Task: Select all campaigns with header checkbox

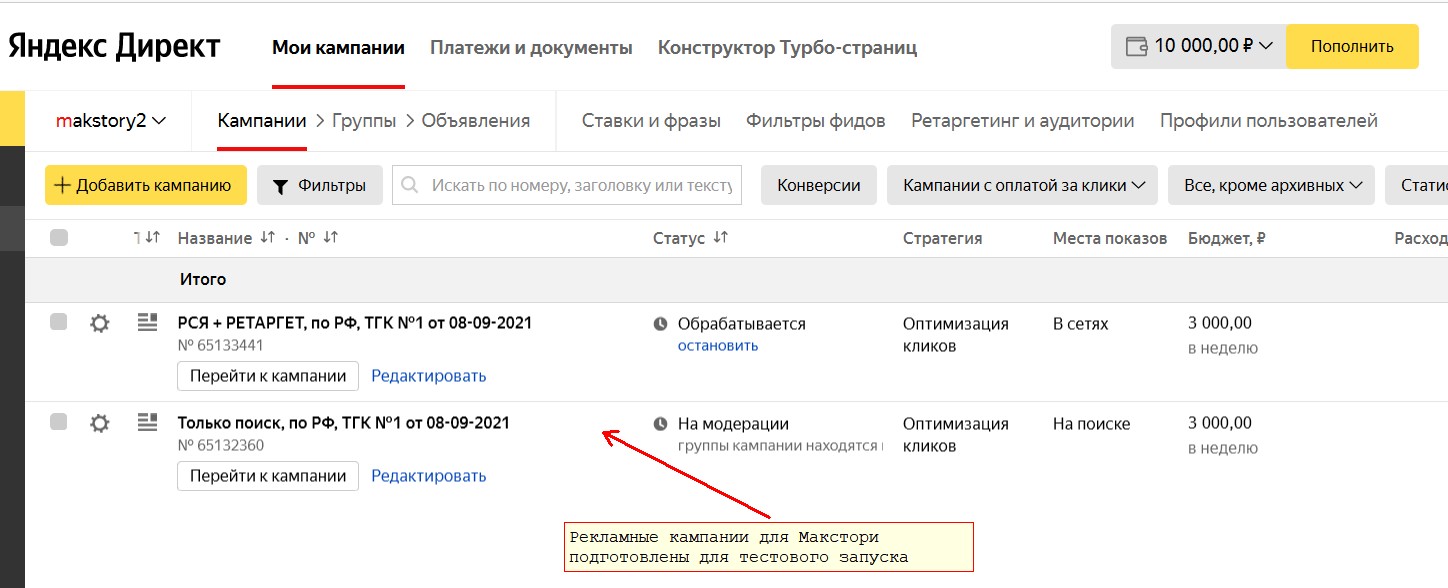Action: click(x=59, y=238)
